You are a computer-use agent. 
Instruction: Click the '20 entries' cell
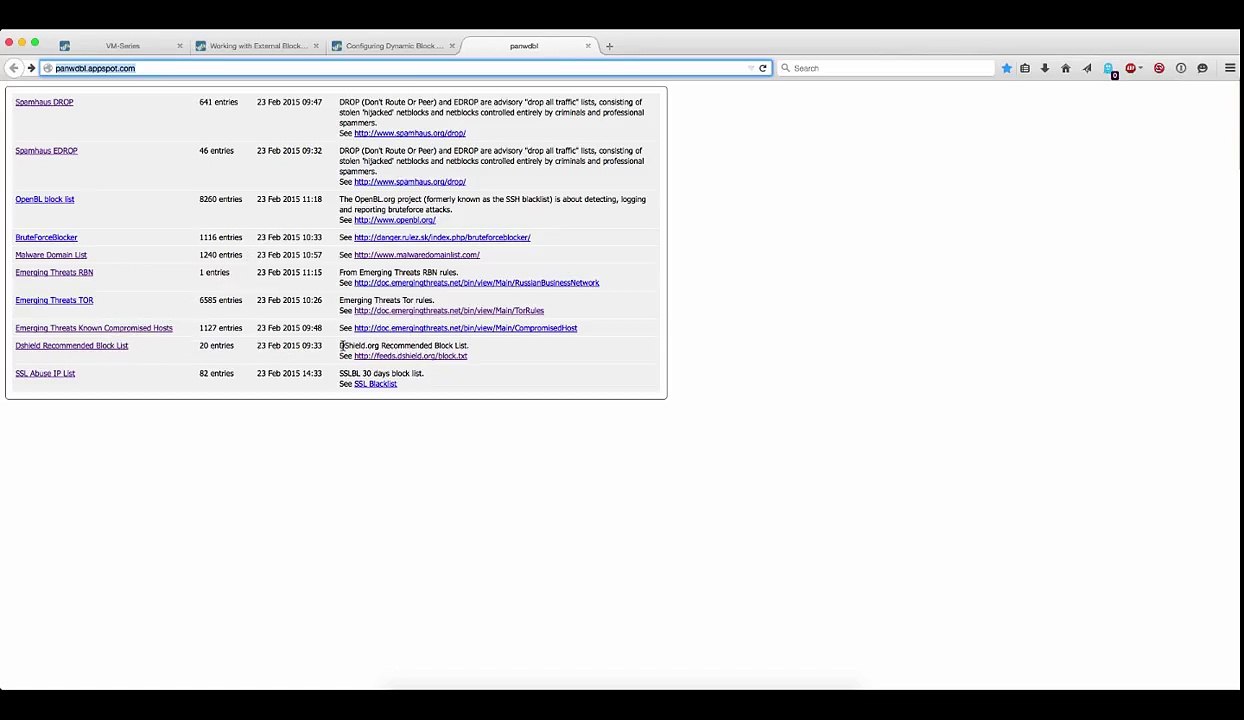pos(216,346)
